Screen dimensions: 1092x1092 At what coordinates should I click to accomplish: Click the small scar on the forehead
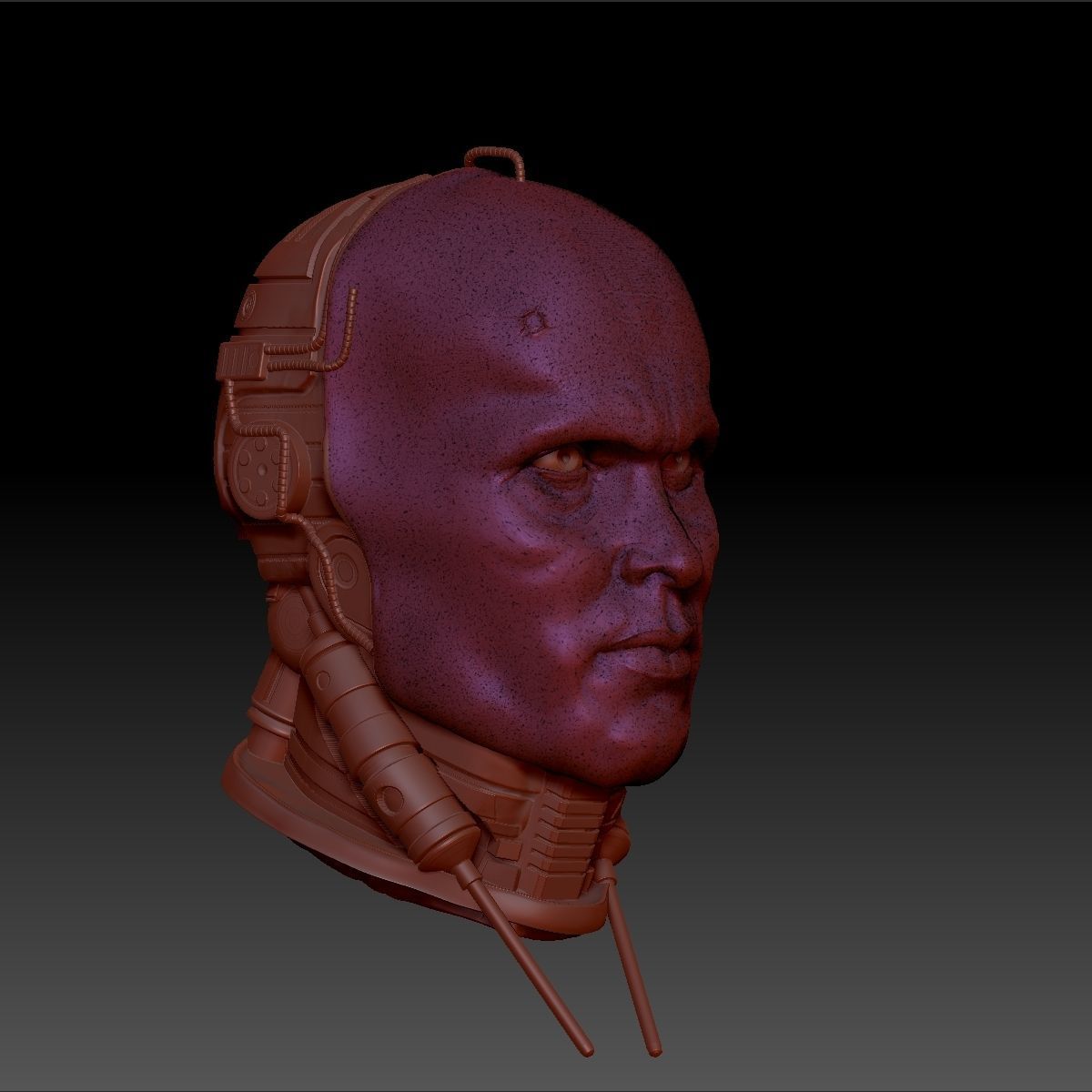click(532, 320)
